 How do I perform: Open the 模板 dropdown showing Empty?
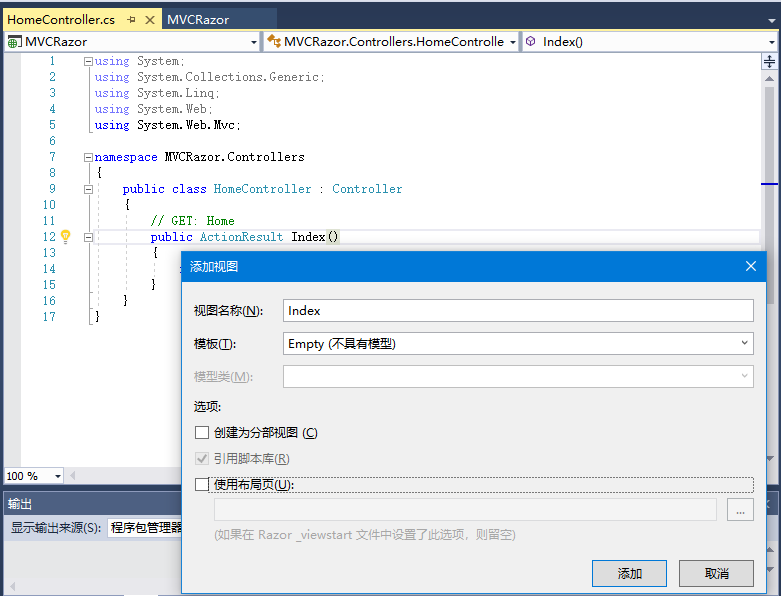[x=518, y=343]
